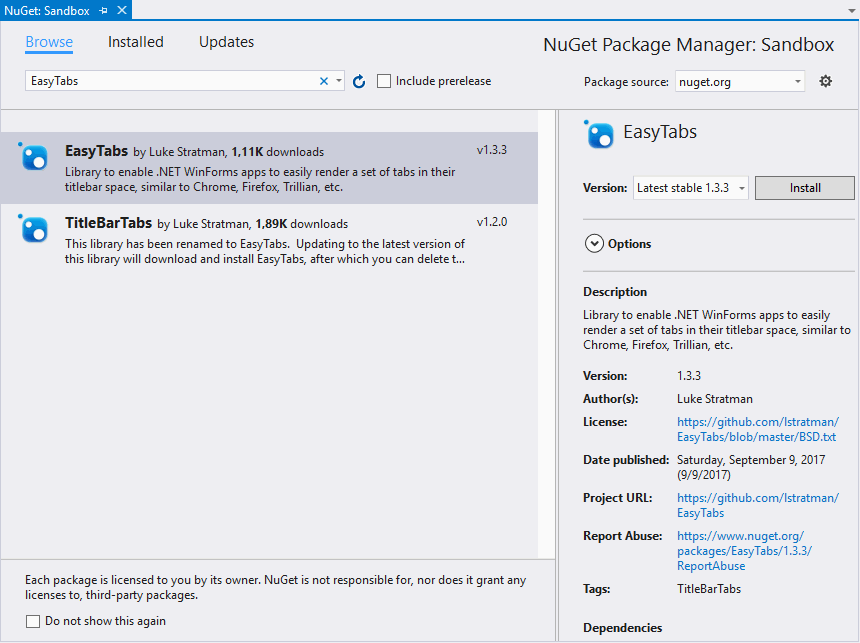
Task: Select TitleBarTabs package title in results
Action: click(109, 223)
